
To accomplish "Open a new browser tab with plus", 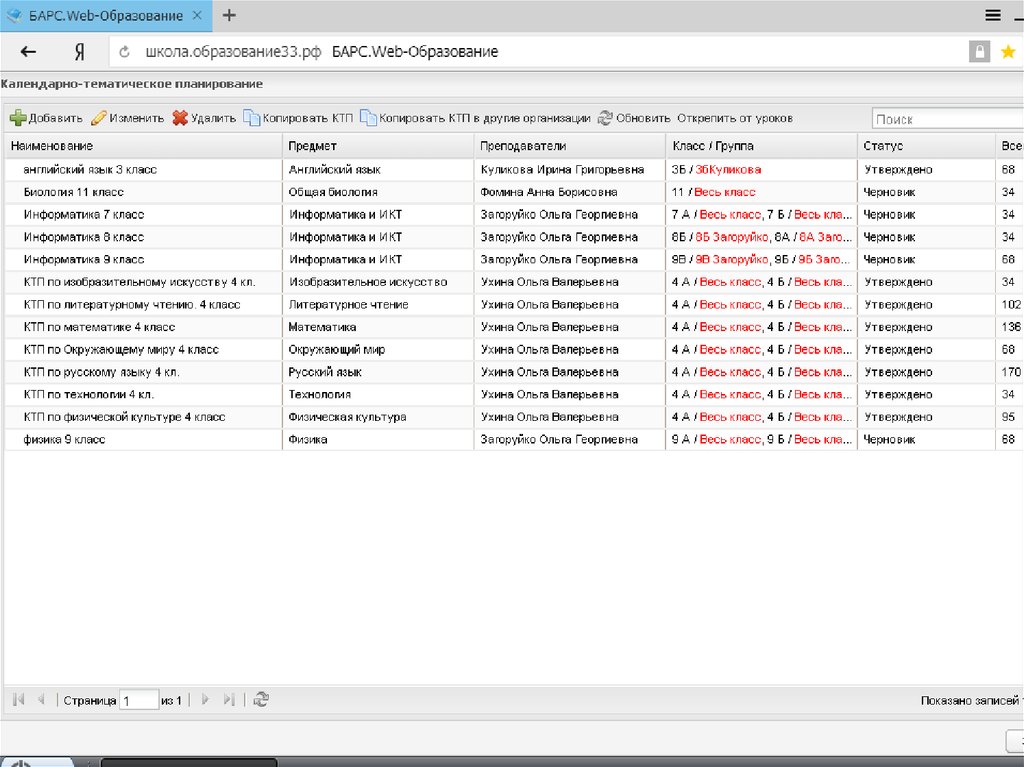I will [230, 15].
